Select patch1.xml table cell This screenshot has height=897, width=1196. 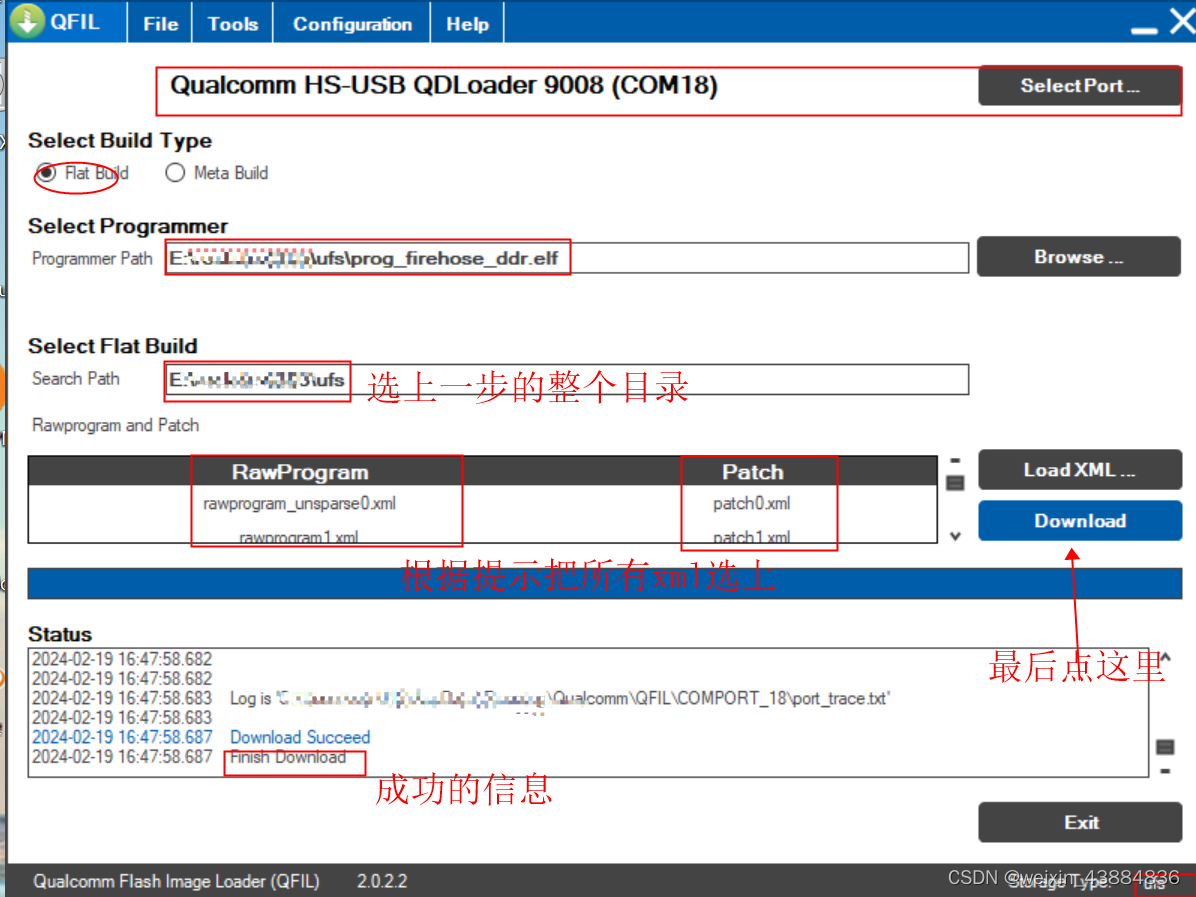(751, 536)
